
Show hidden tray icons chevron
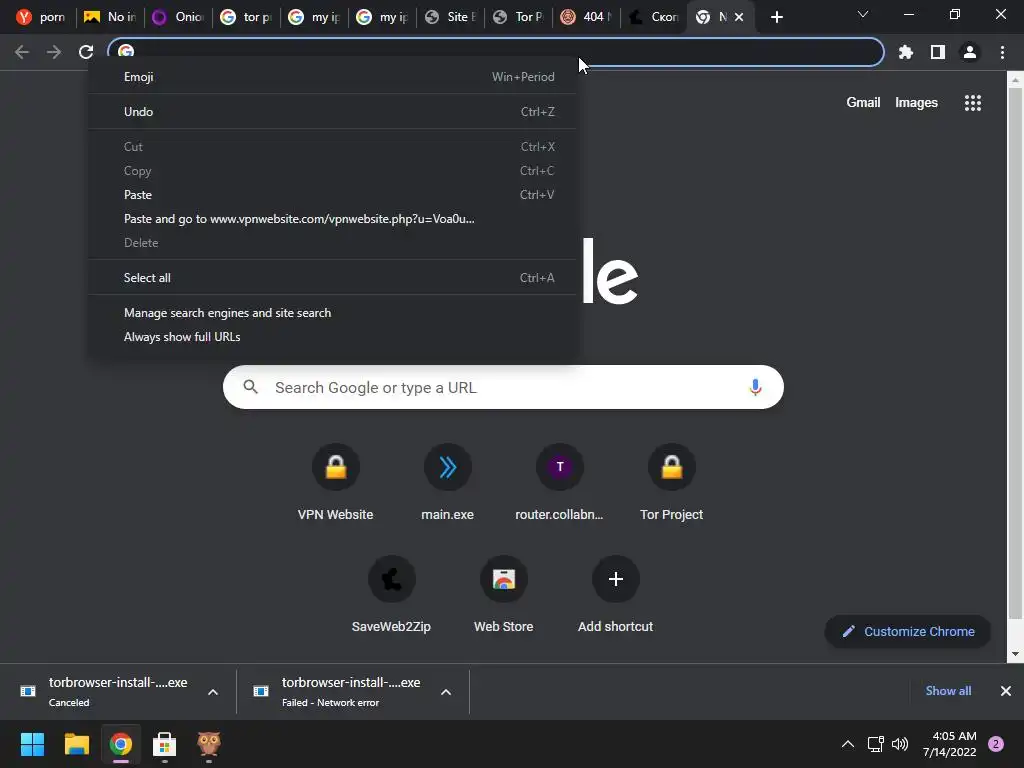[x=848, y=744]
